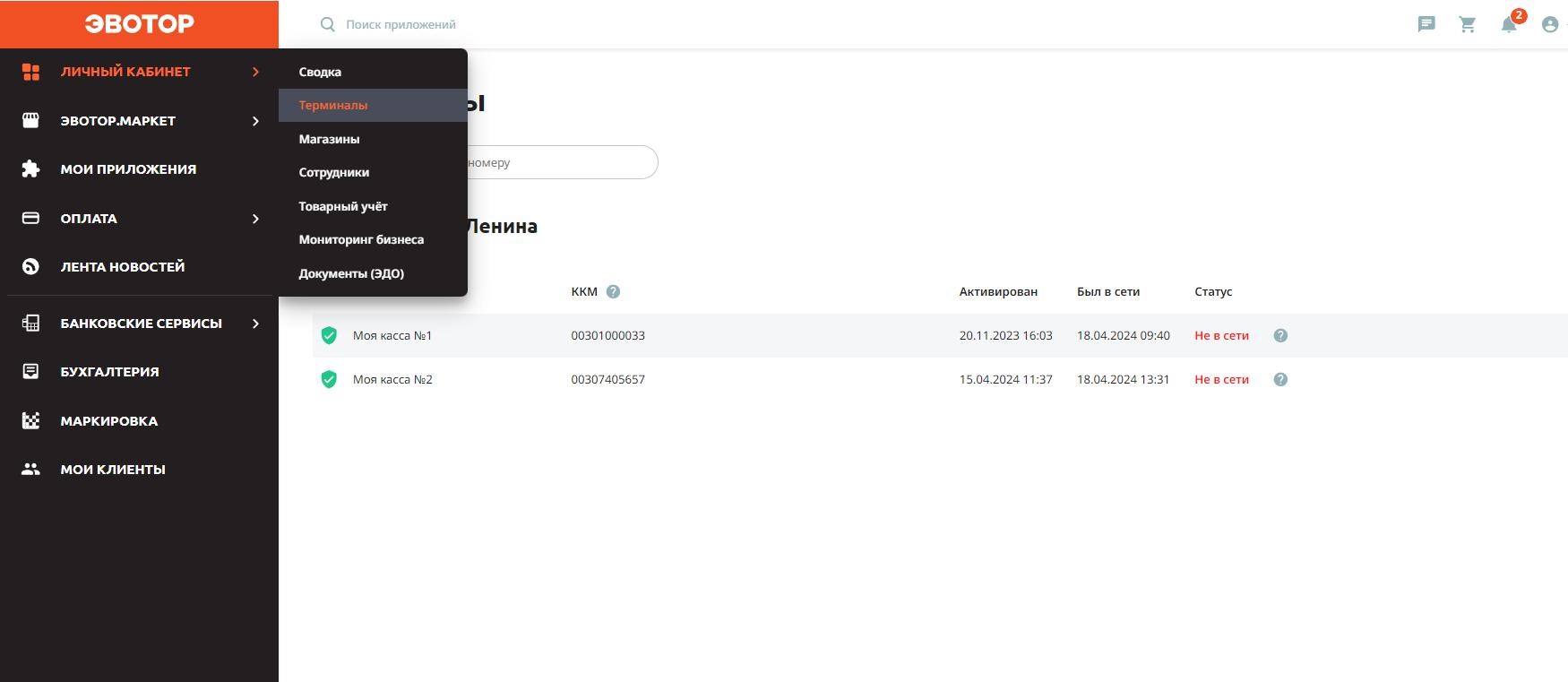Open the notifications bell
The width and height of the screenshot is (1568, 682).
[1509, 24]
